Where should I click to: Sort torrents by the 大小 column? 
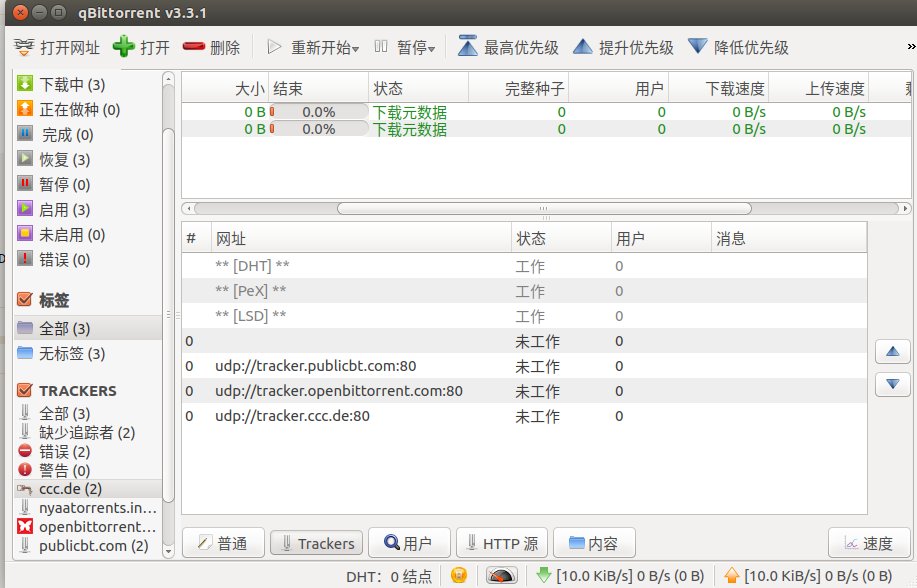coord(225,88)
